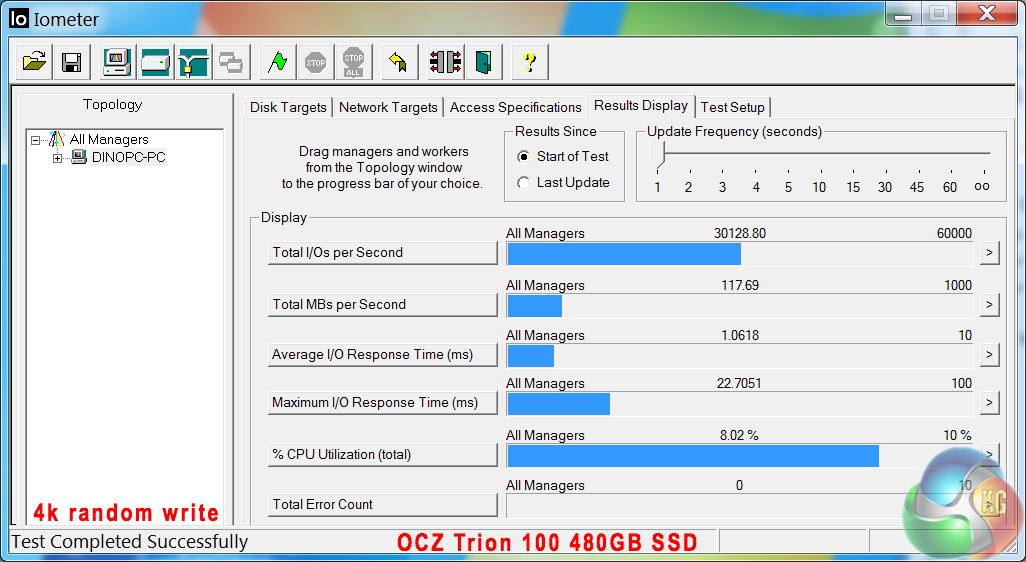Viewport: 1026px width, 562px height.
Task: Open options arrow for Maximum I/O Response Time
Action: pyautogui.click(x=989, y=402)
